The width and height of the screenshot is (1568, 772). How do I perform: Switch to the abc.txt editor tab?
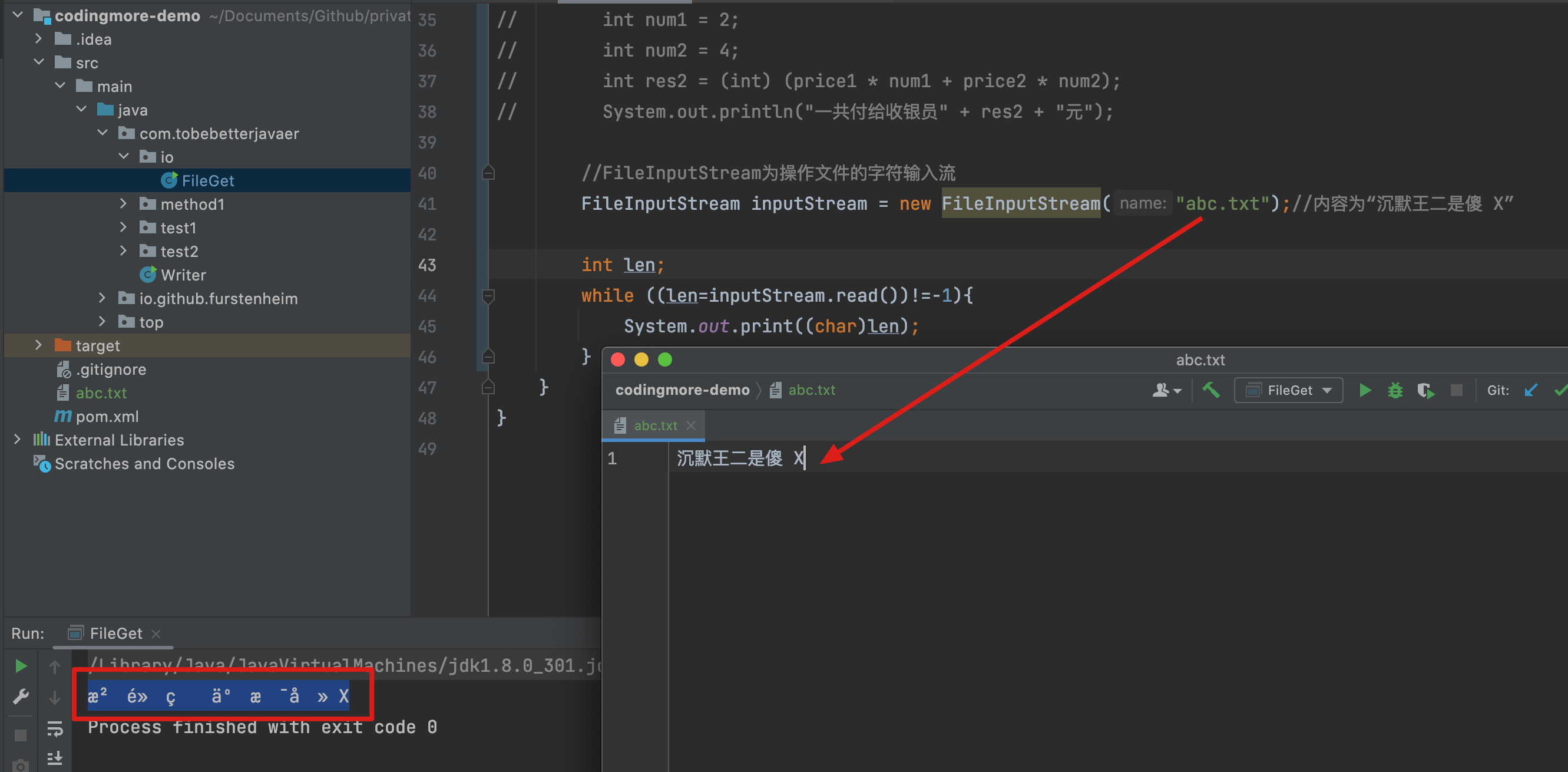(654, 425)
